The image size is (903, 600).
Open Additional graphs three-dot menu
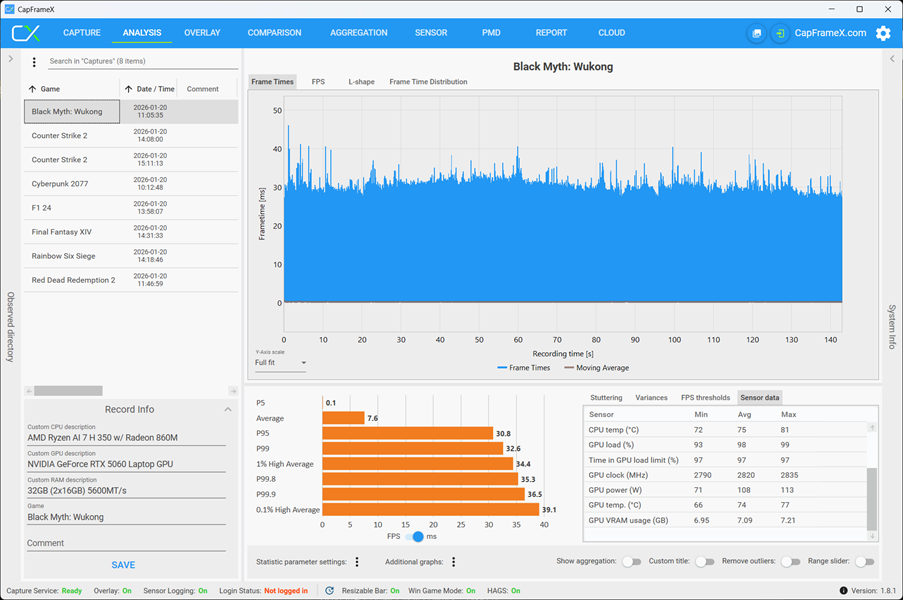click(454, 561)
